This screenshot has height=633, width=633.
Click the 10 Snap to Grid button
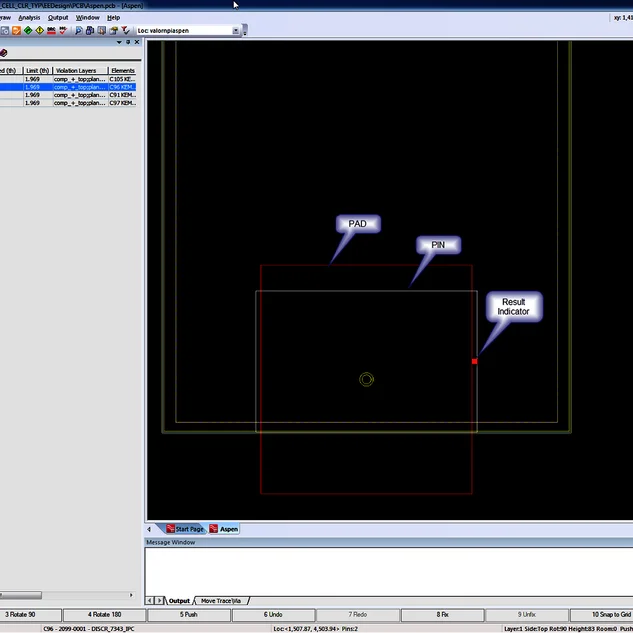click(602, 614)
